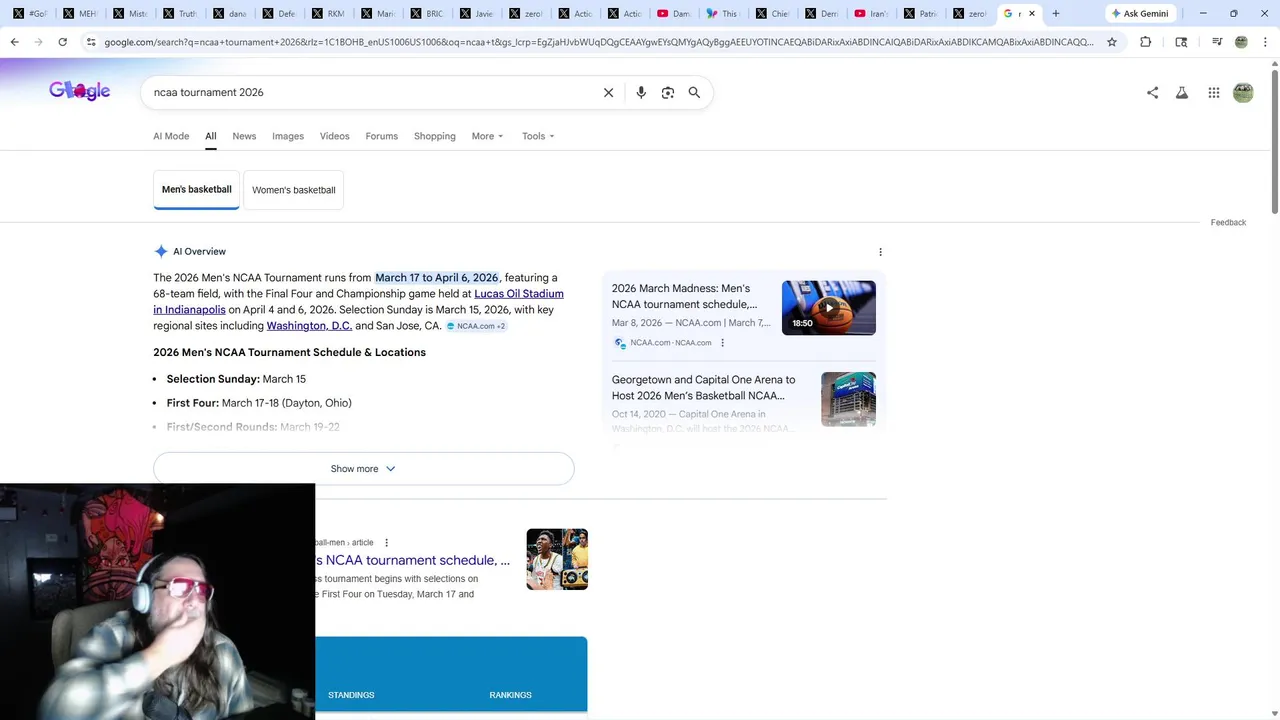Screen dimensions: 1280x720
Task: Click the highlighted March 17 to April 6, 2026 text
Action: click(436, 278)
